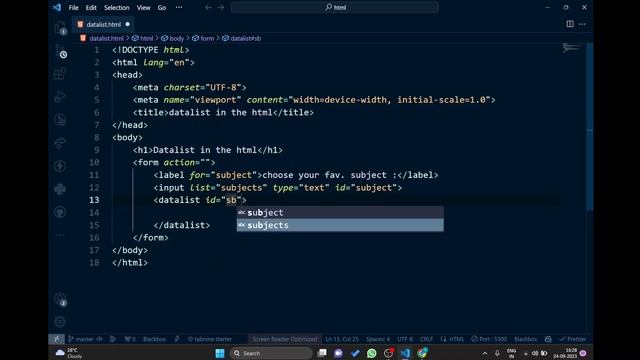Viewport: 640px width, 360px height.
Task: Toggle Screen Reader Optimized status
Action: coord(284,339)
